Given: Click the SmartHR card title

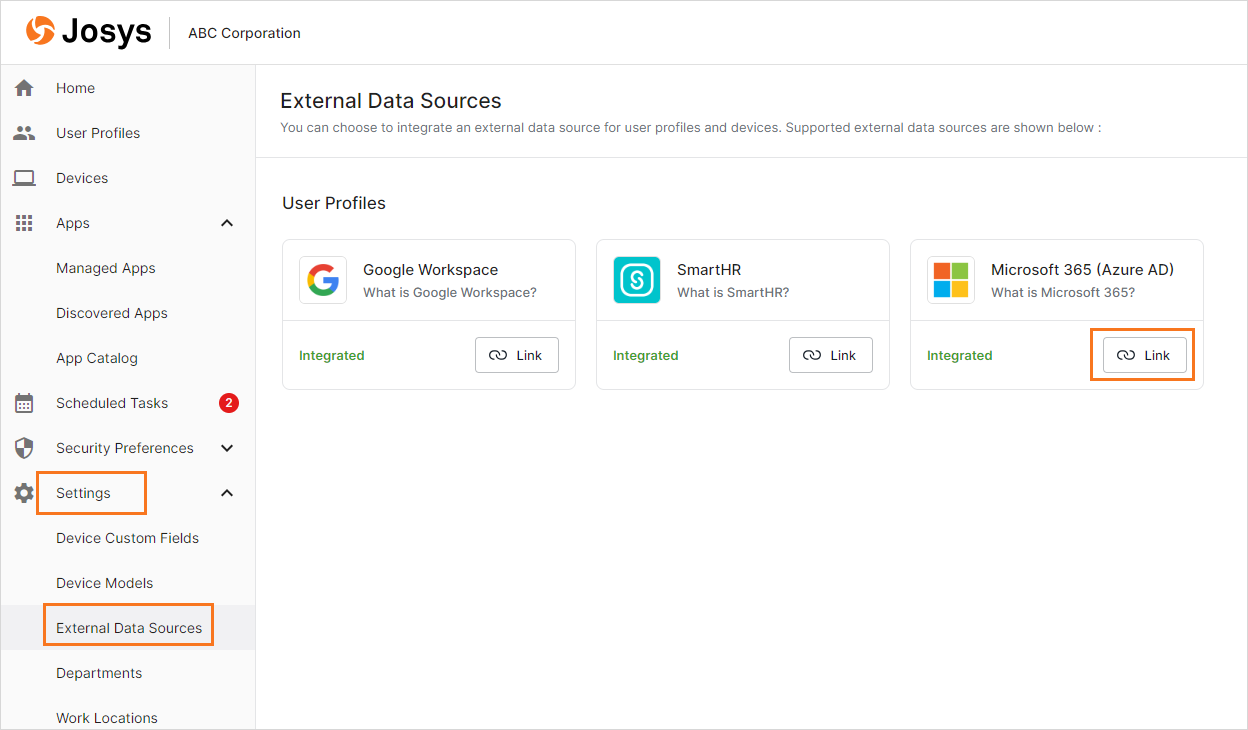Looking at the screenshot, I should point(709,270).
